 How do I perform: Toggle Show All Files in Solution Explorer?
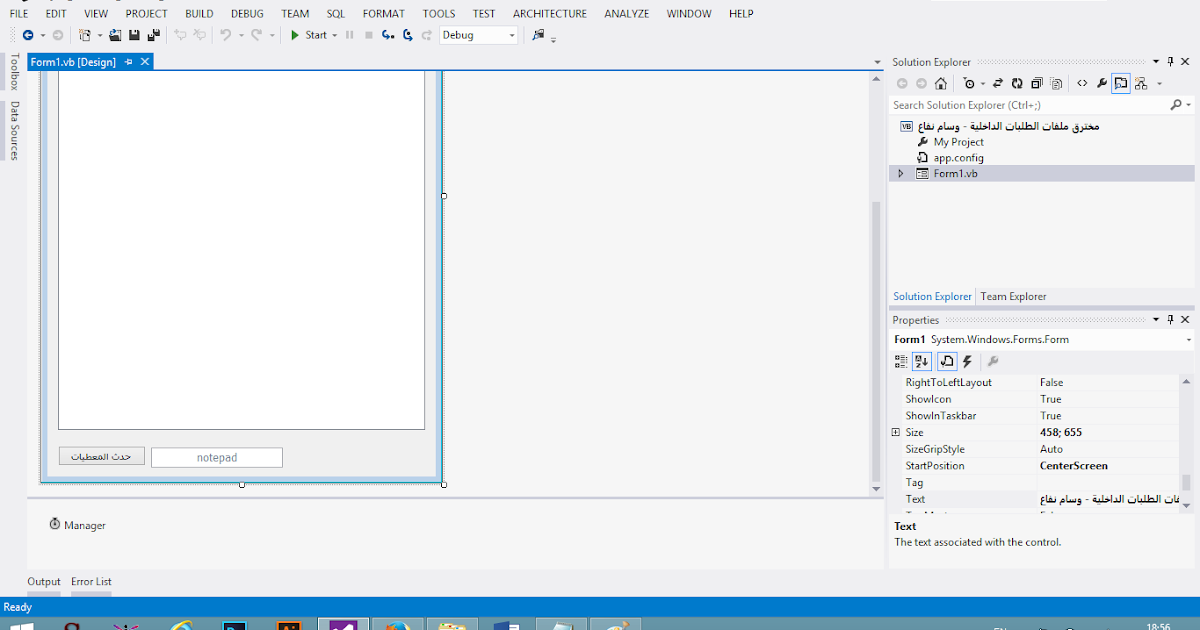[x=1056, y=83]
